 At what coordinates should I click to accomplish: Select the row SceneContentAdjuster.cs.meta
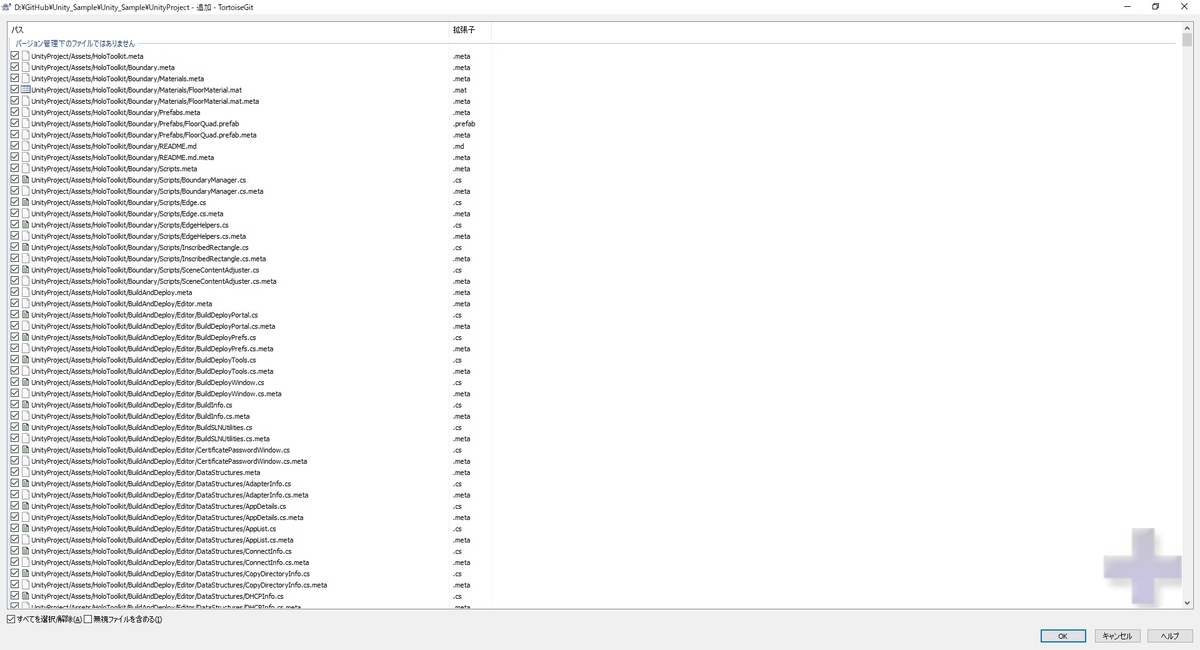click(x=250, y=281)
